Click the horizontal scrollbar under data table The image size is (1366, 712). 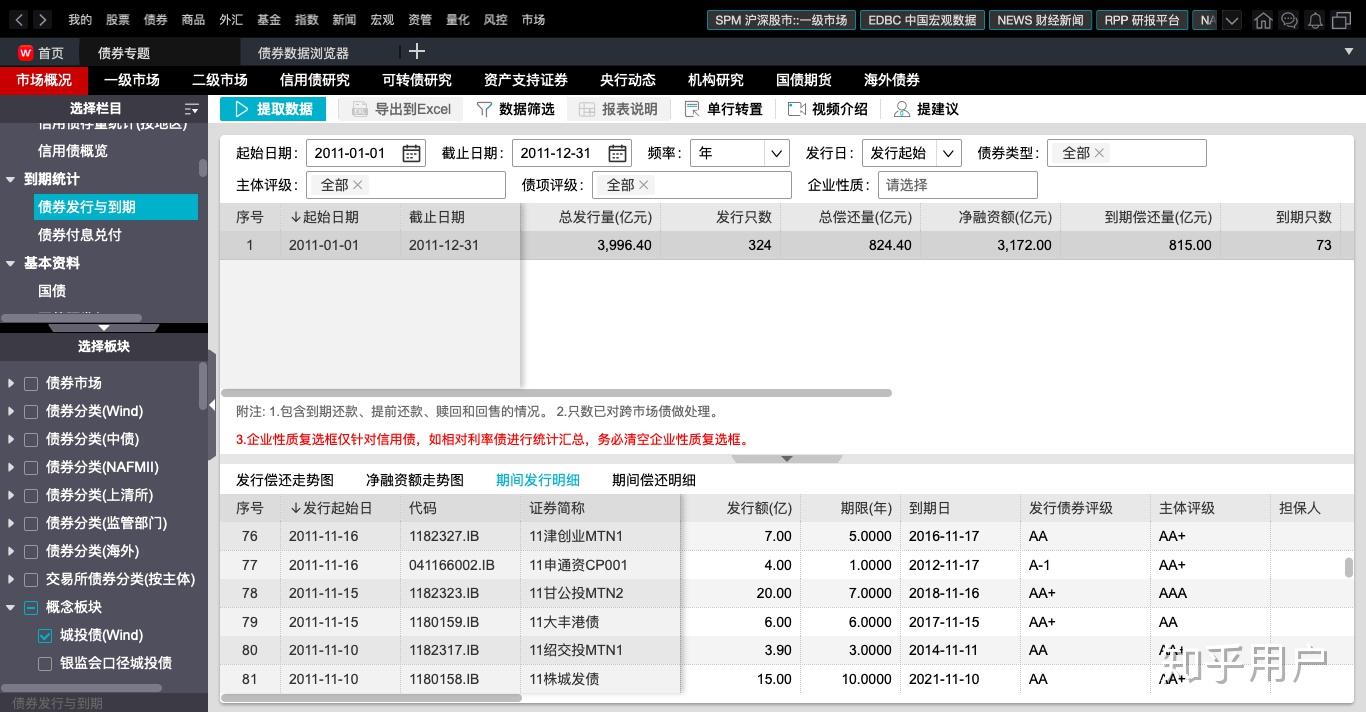(x=556, y=393)
